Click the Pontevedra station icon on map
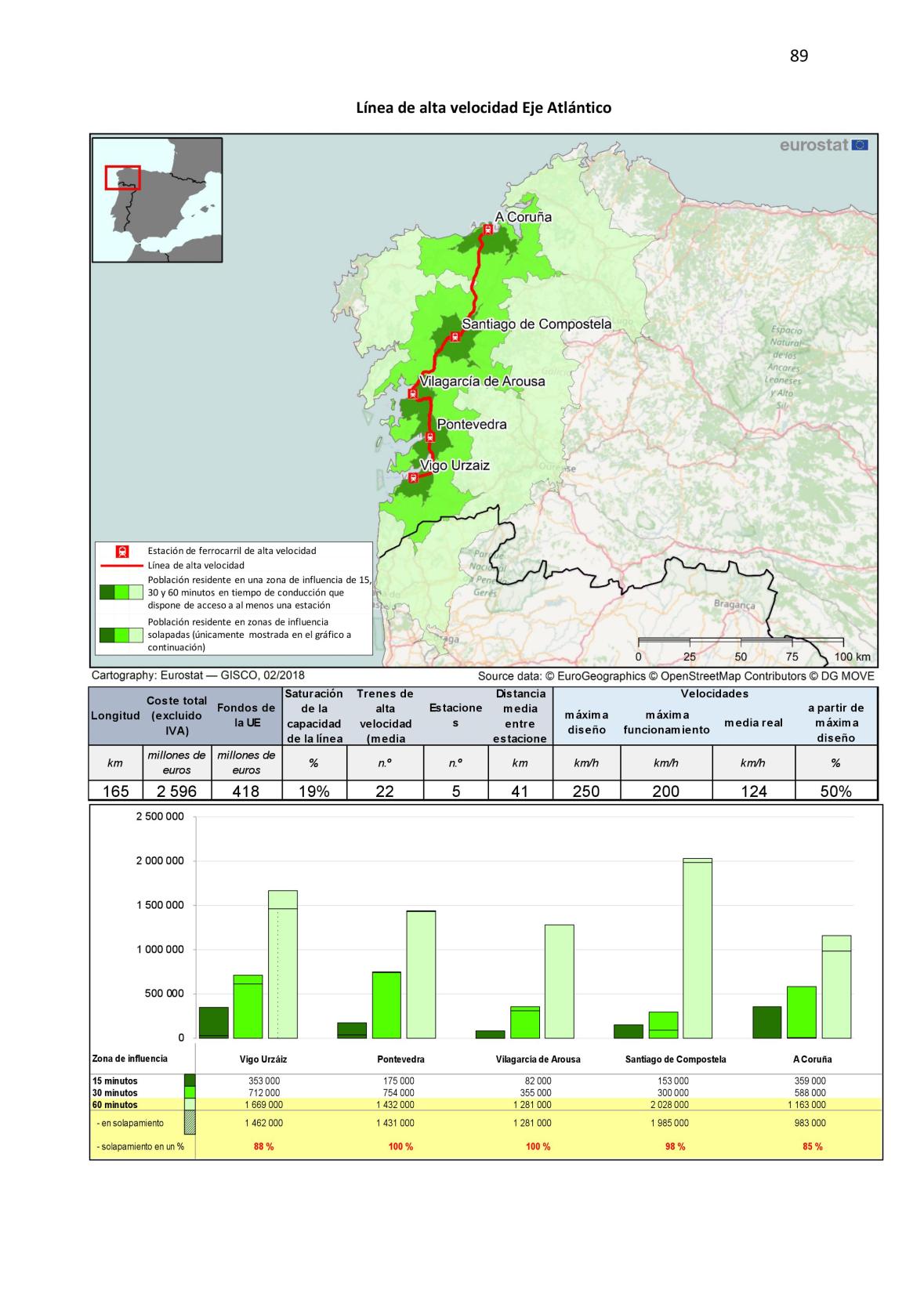Screen dimensions: 924x1307 point(429,436)
